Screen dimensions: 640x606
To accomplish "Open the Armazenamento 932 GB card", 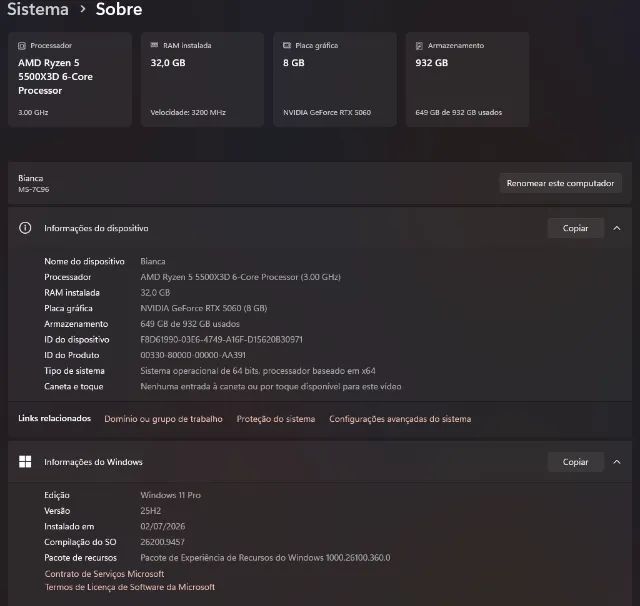I will [x=467, y=79].
